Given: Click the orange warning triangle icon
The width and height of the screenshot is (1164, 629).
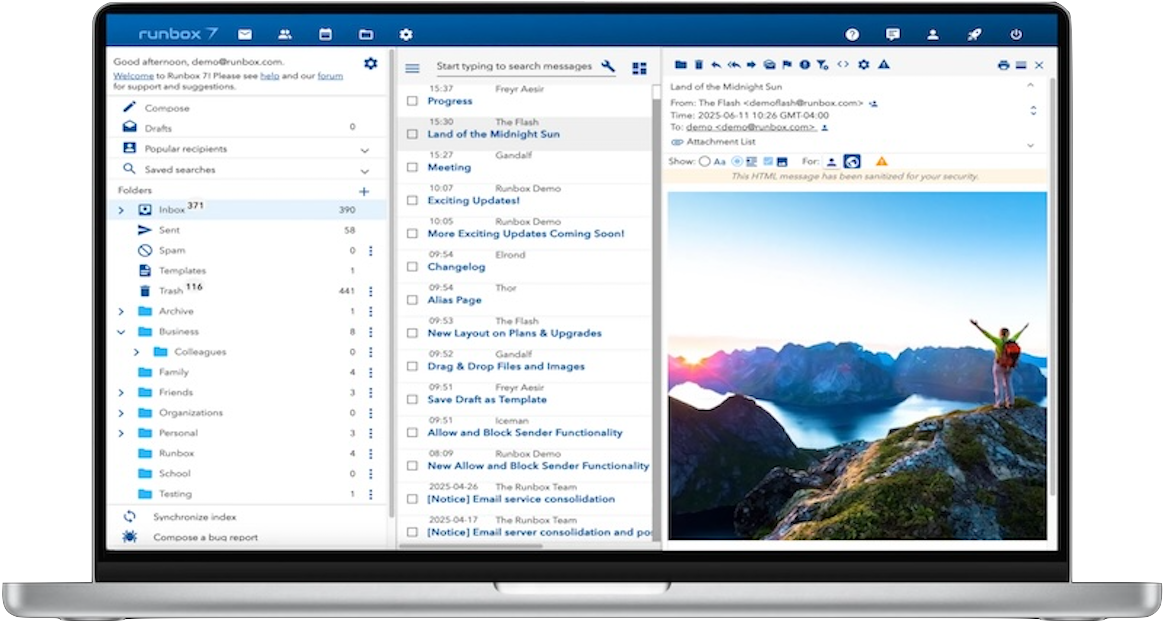Looking at the screenshot, I should 882,161.
